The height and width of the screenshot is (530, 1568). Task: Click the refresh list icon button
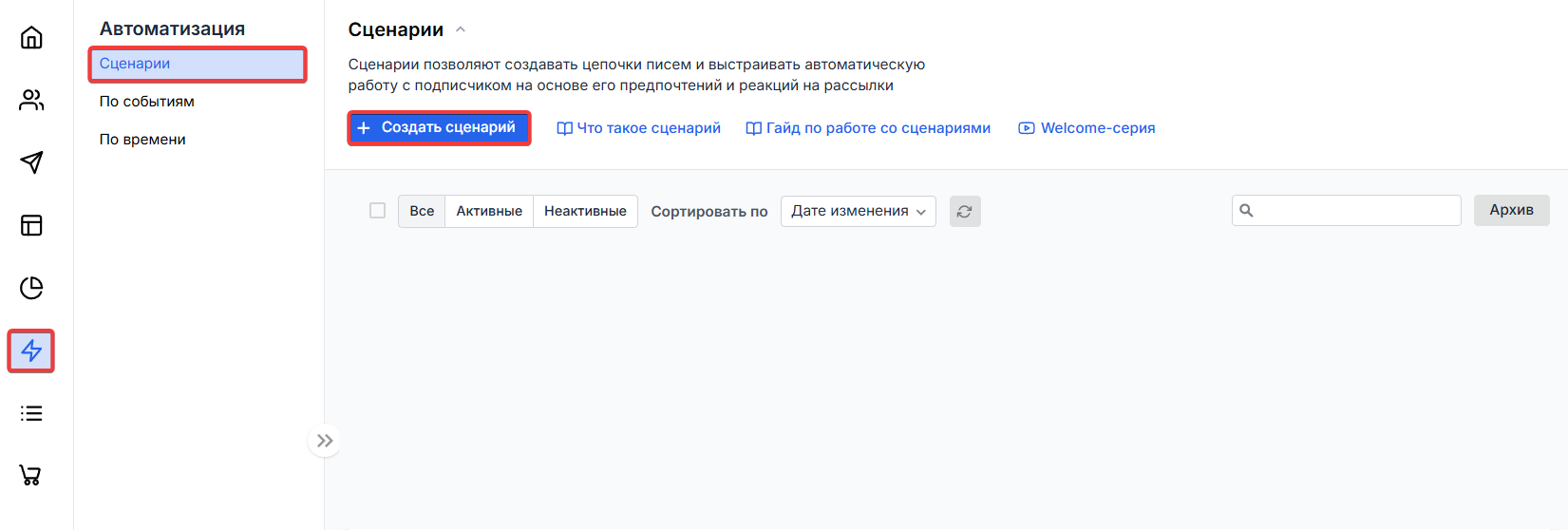point(965,211)
